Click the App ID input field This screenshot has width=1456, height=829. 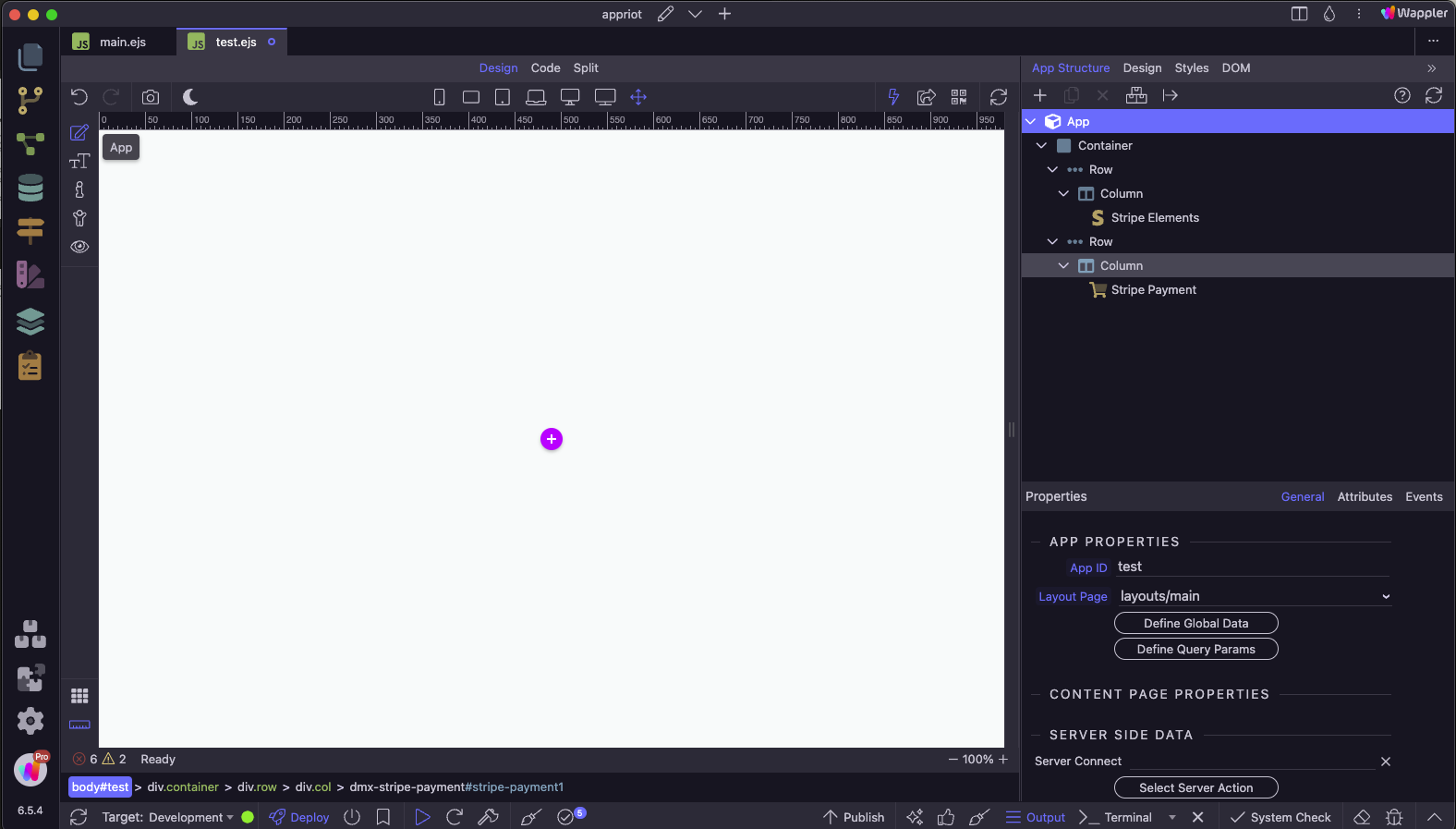click(x=1254, y=567)
